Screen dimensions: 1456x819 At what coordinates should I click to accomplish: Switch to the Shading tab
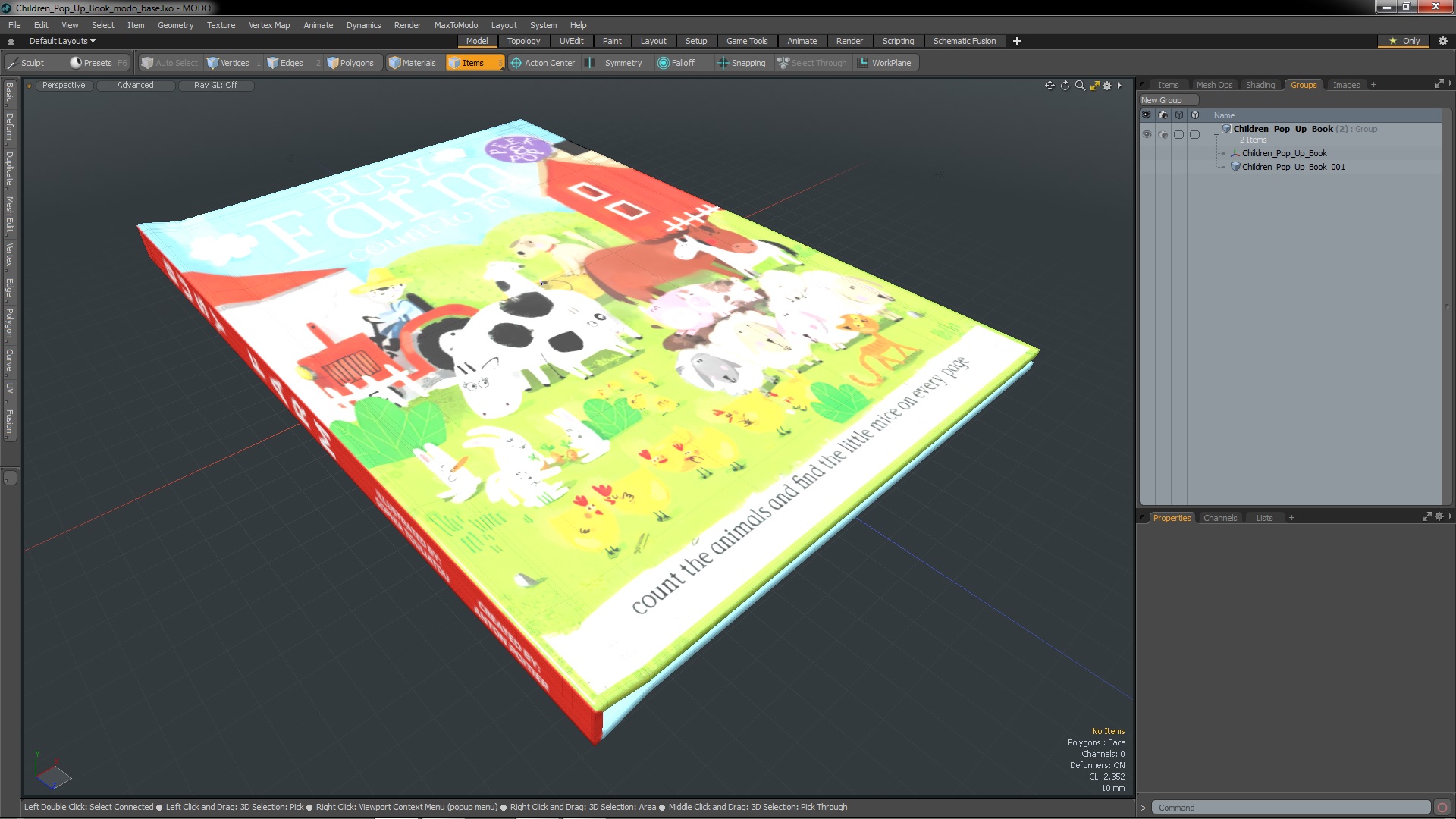pos(1260,85)
